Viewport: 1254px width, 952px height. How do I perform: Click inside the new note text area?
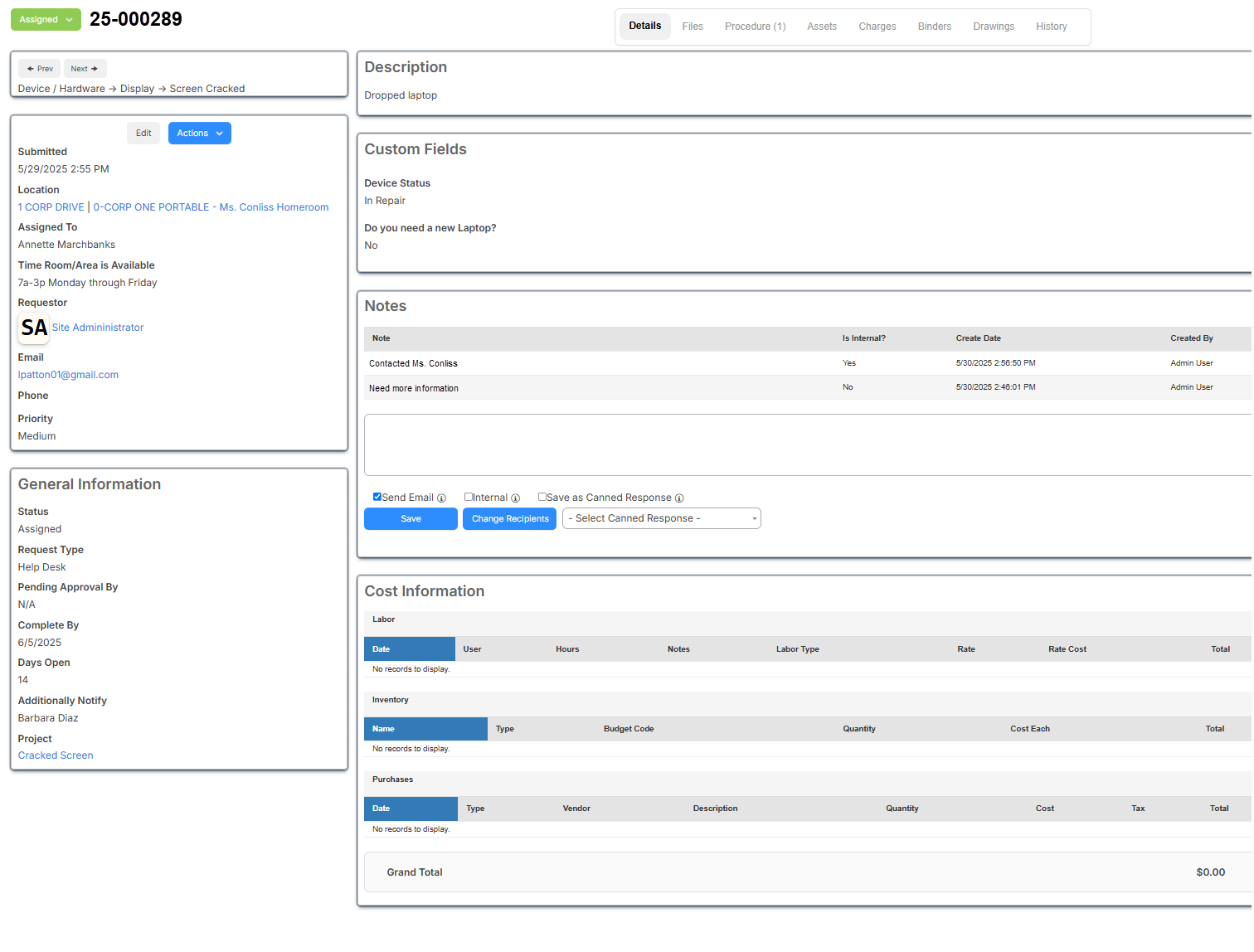click(808, 445)
